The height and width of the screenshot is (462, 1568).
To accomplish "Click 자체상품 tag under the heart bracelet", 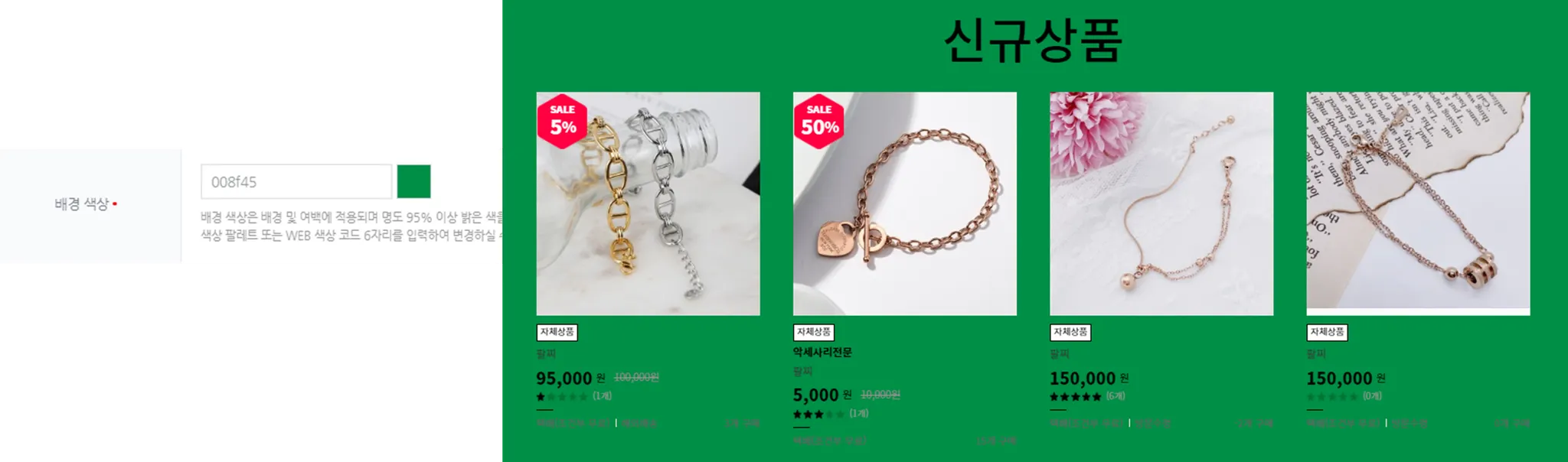I will [x=813, y=332].
